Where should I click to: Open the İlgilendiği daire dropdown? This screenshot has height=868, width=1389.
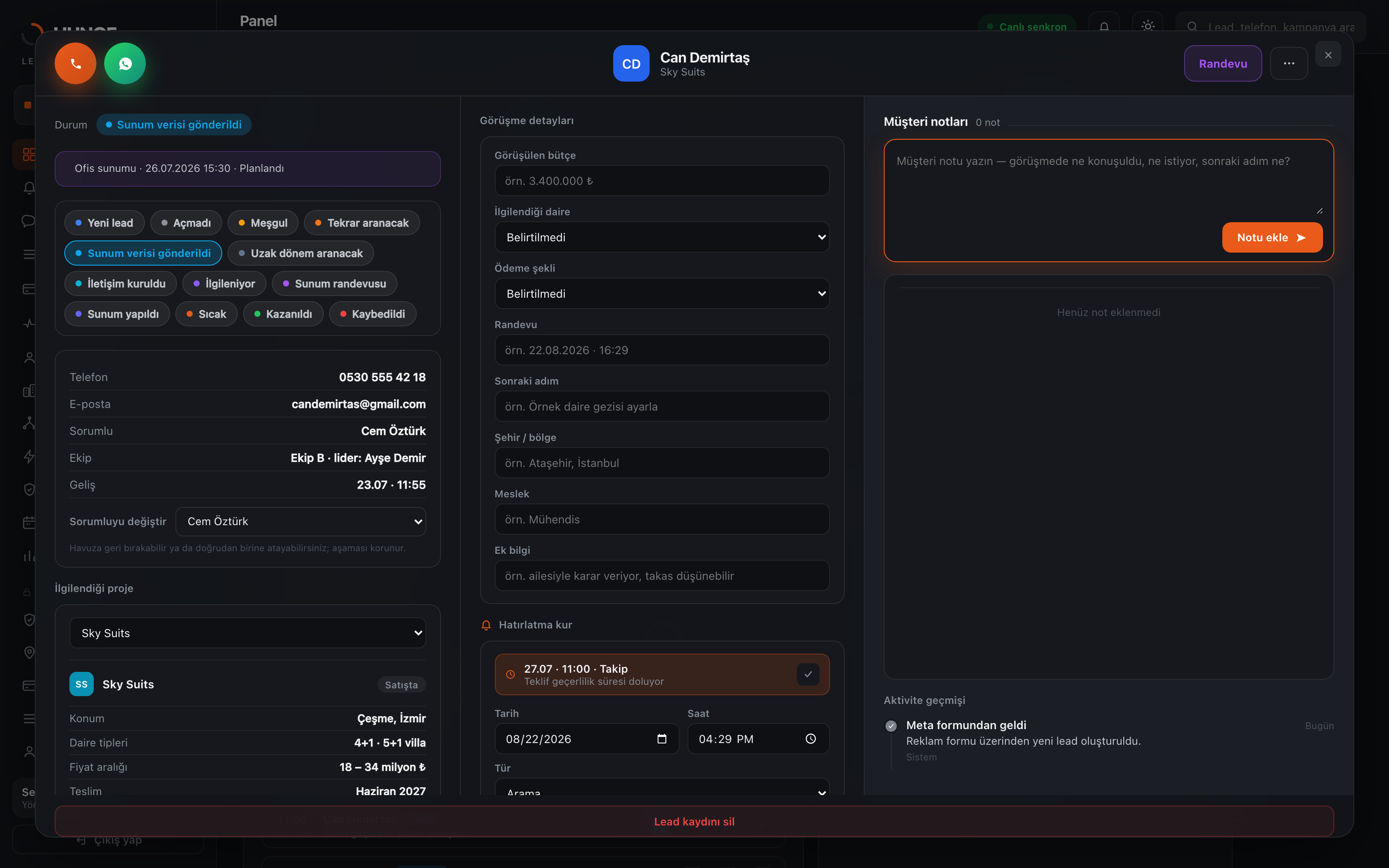pyautogui.click(x=662, y=237)
